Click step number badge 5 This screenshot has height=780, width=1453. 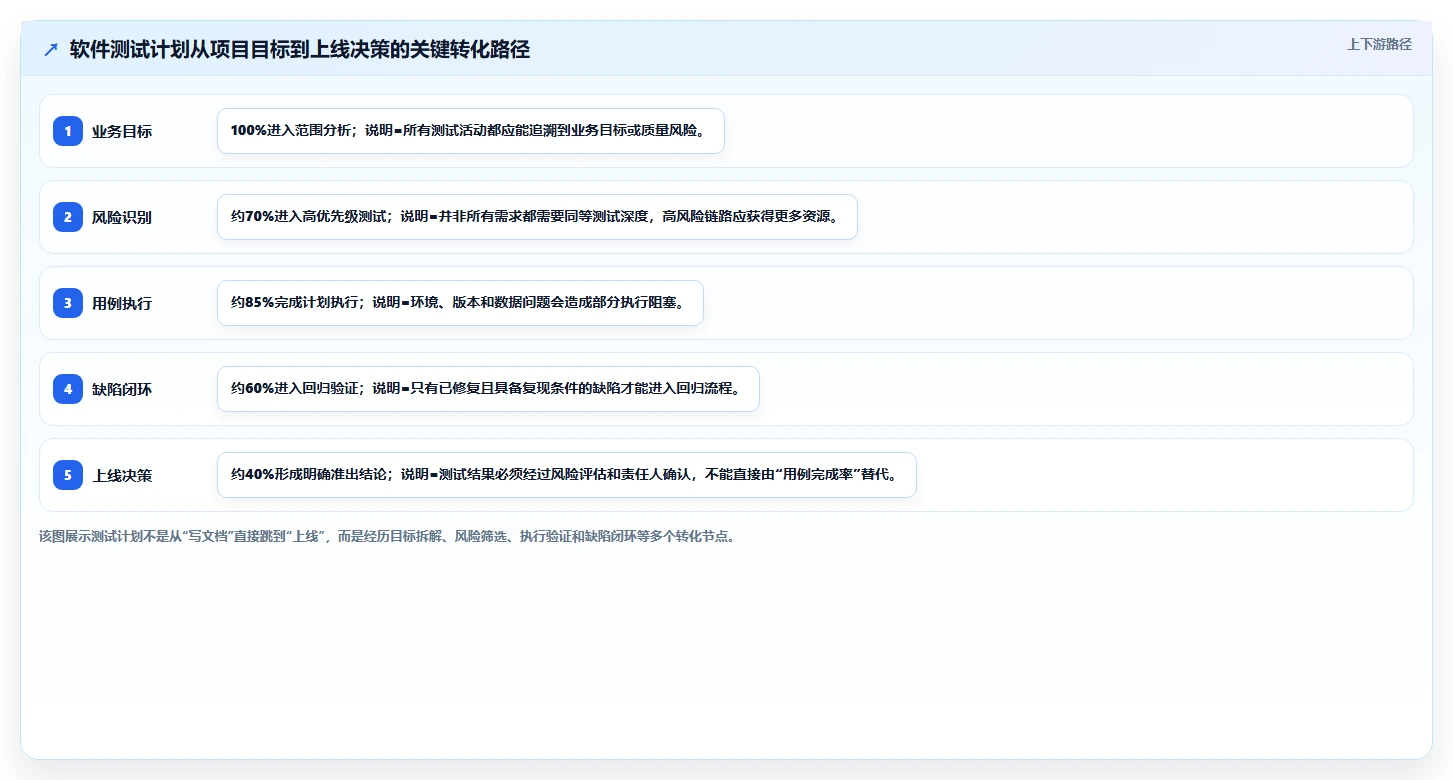coord(68,475)
